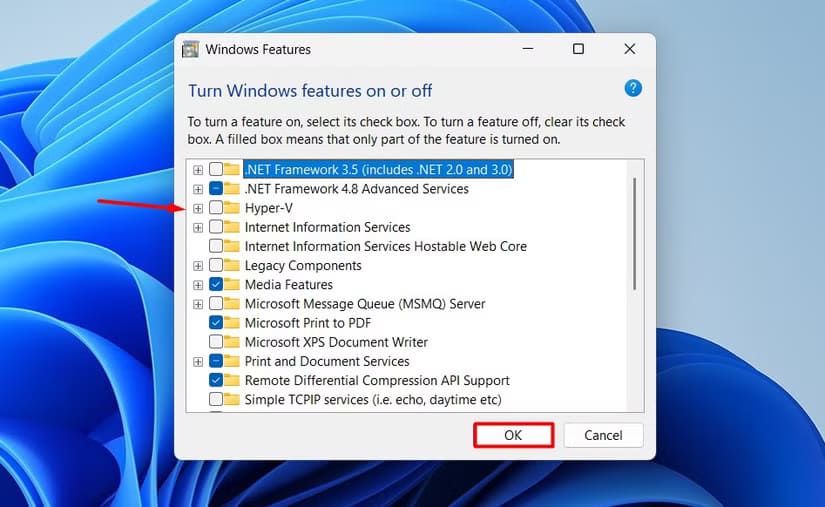Expand the Hyper-V tree node

point(198,208)
